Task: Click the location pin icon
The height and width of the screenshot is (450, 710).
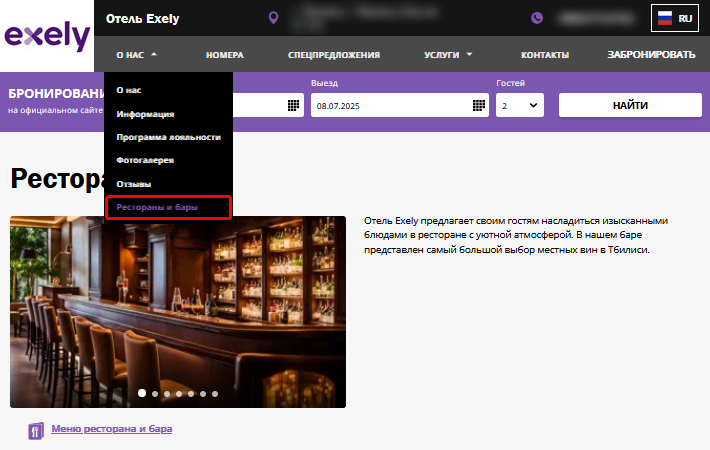Action: click(x=273, y=18)
